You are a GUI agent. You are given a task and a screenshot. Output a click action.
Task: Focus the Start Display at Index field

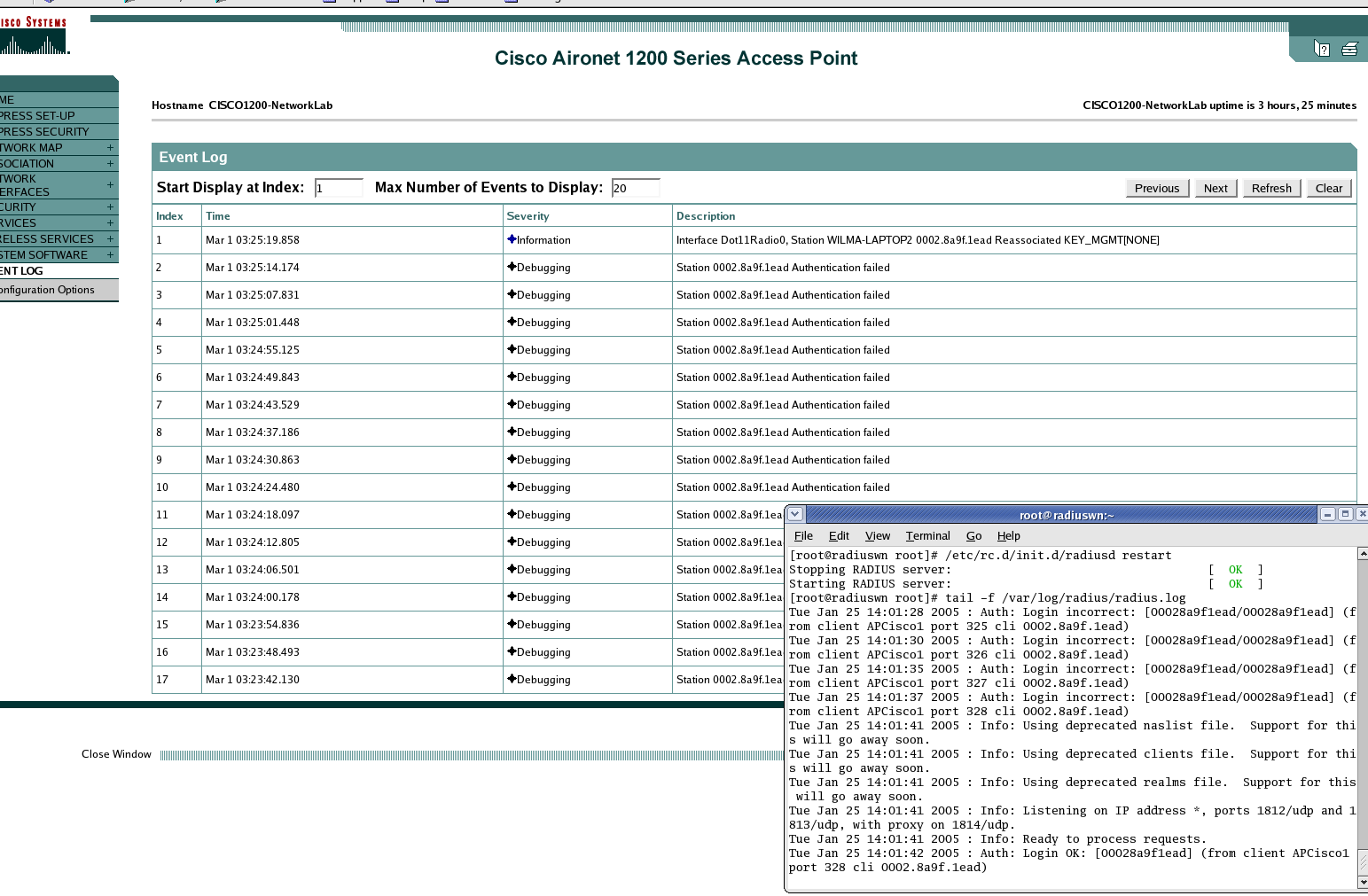pos(339,188)
